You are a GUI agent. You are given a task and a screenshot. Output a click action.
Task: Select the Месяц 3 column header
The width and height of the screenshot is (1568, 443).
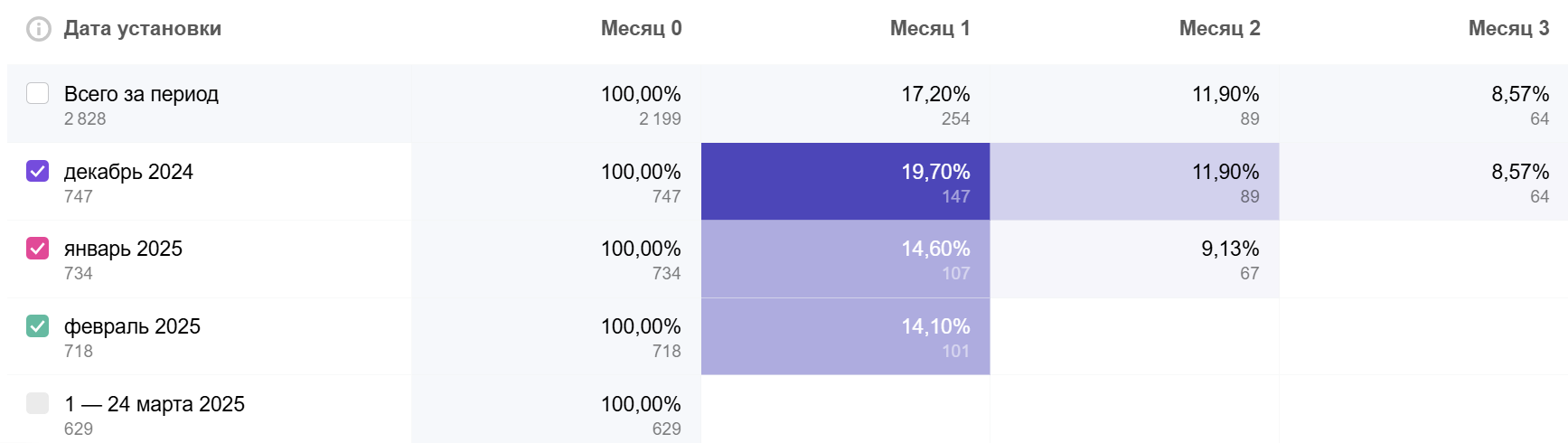1508,29
